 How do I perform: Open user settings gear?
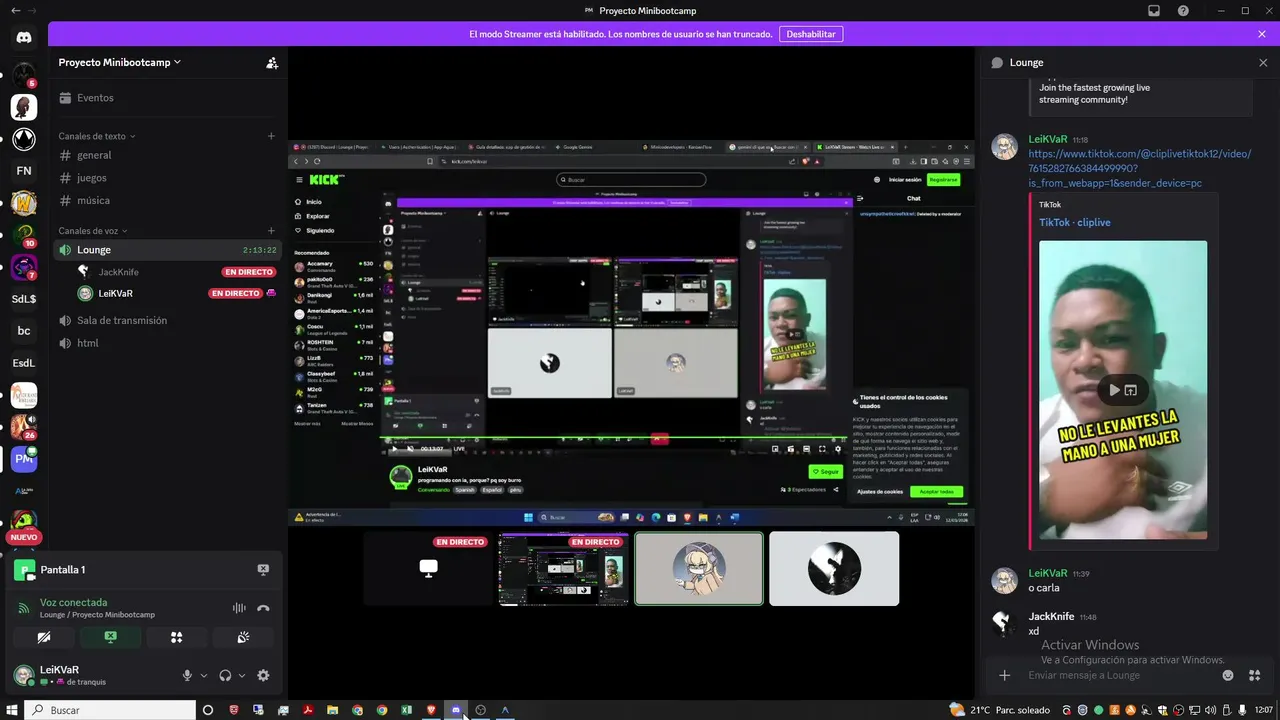pyautogui.click(x=263, y=675)
